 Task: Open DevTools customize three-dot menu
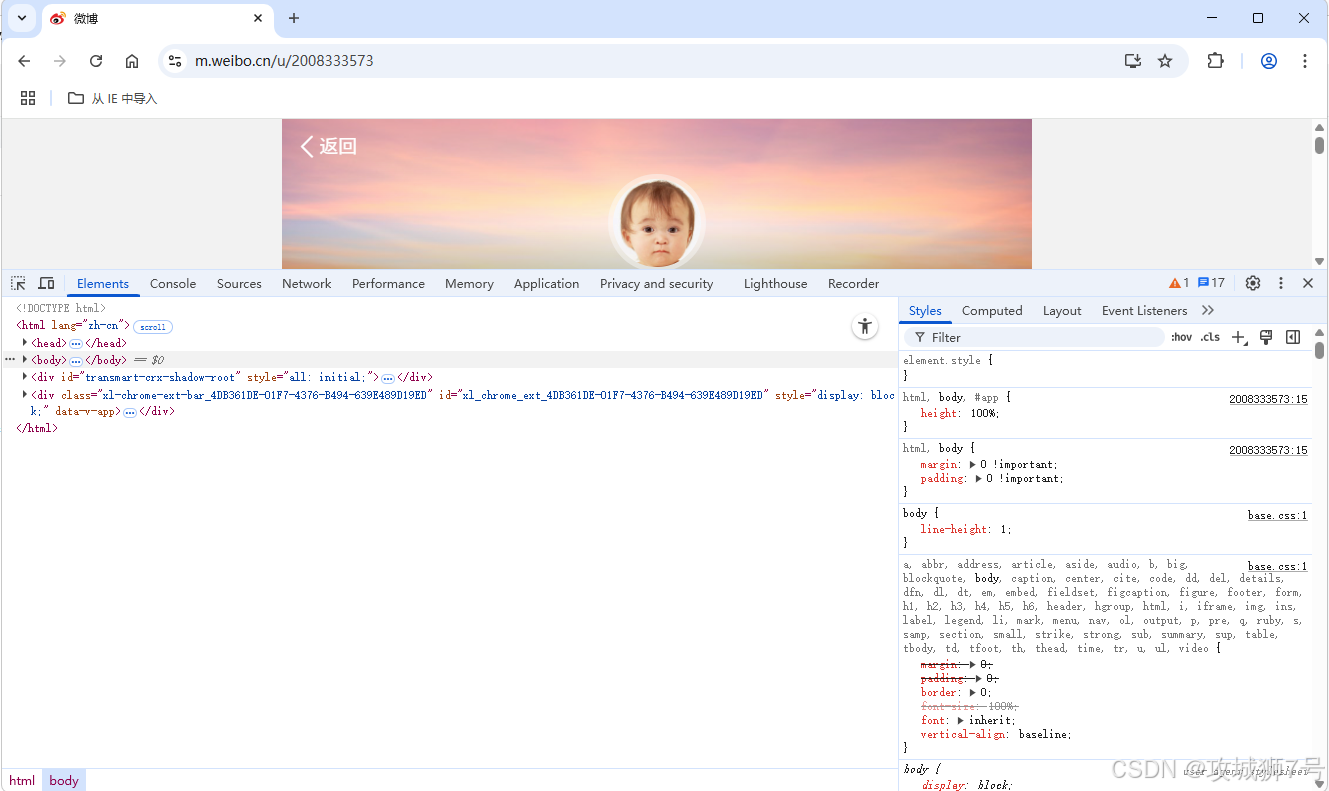coord(1281,283)
